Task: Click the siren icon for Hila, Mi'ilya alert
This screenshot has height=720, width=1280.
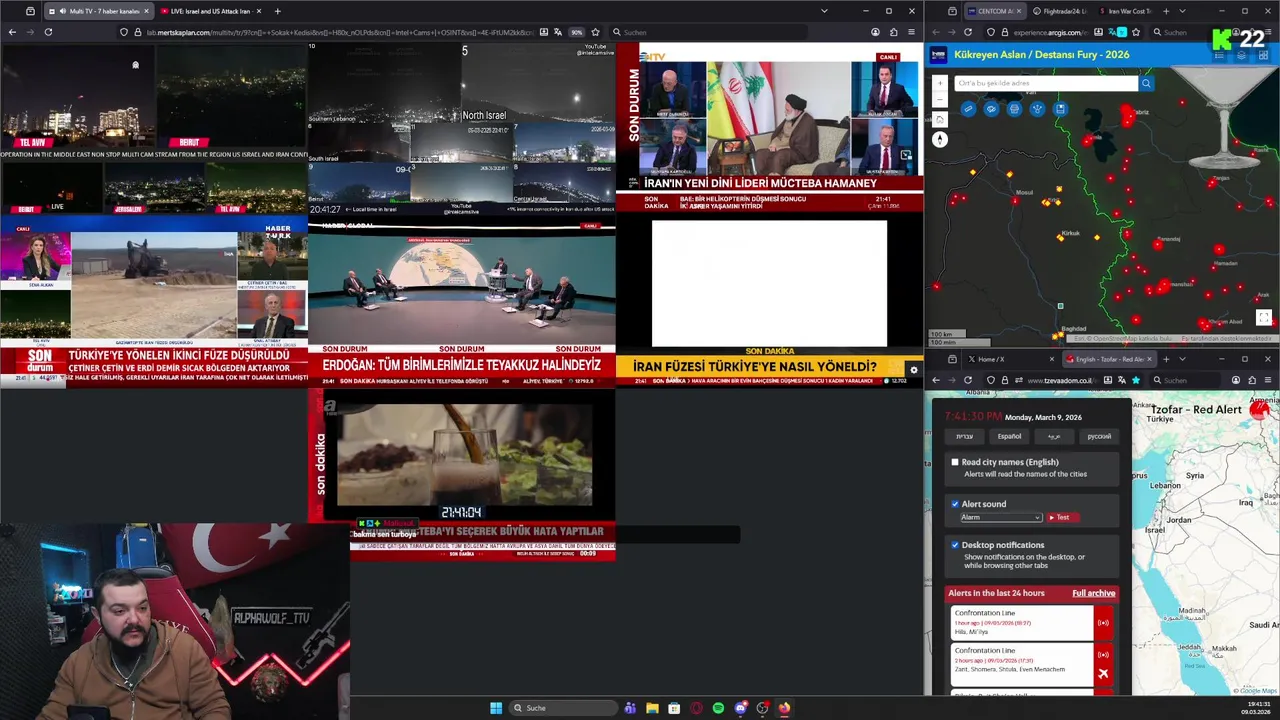Action: [1103, 623]
